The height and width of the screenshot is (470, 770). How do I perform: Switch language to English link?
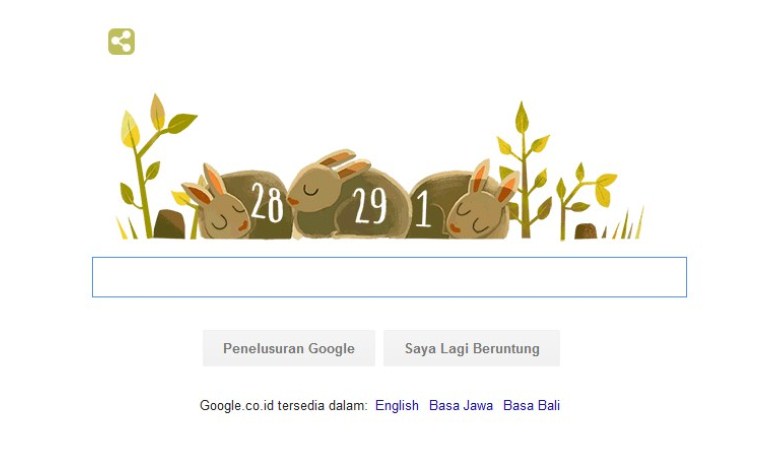click(397, 405)
